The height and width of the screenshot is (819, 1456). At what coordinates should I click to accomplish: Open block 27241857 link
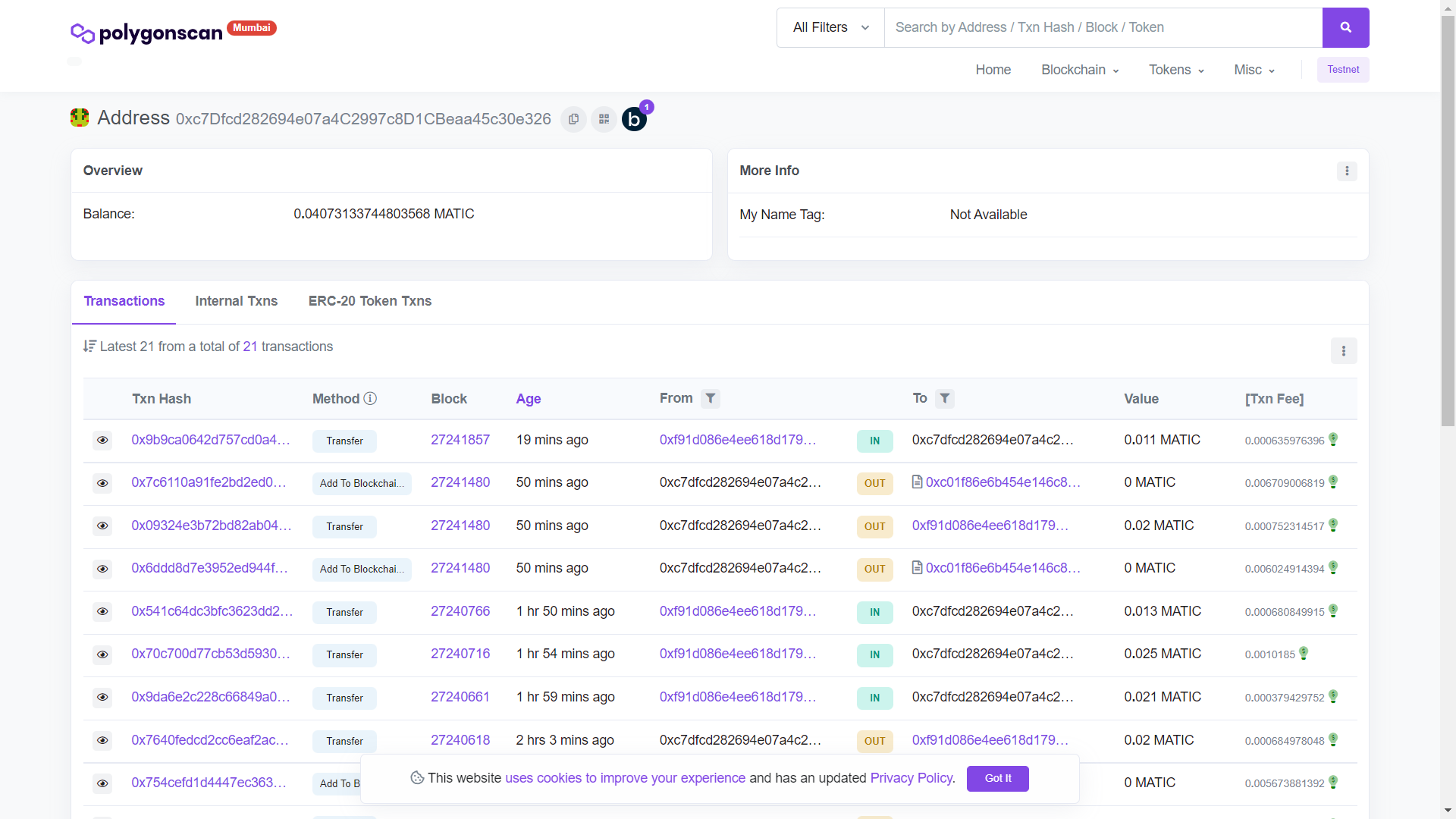pos(460,440)
